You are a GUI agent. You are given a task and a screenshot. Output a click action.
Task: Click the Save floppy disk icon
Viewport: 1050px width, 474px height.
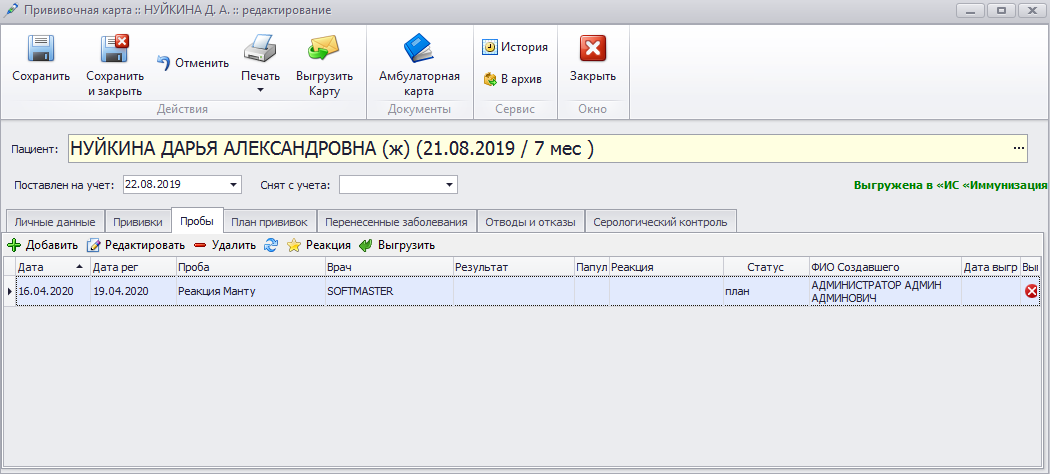[x=41, y=49]
